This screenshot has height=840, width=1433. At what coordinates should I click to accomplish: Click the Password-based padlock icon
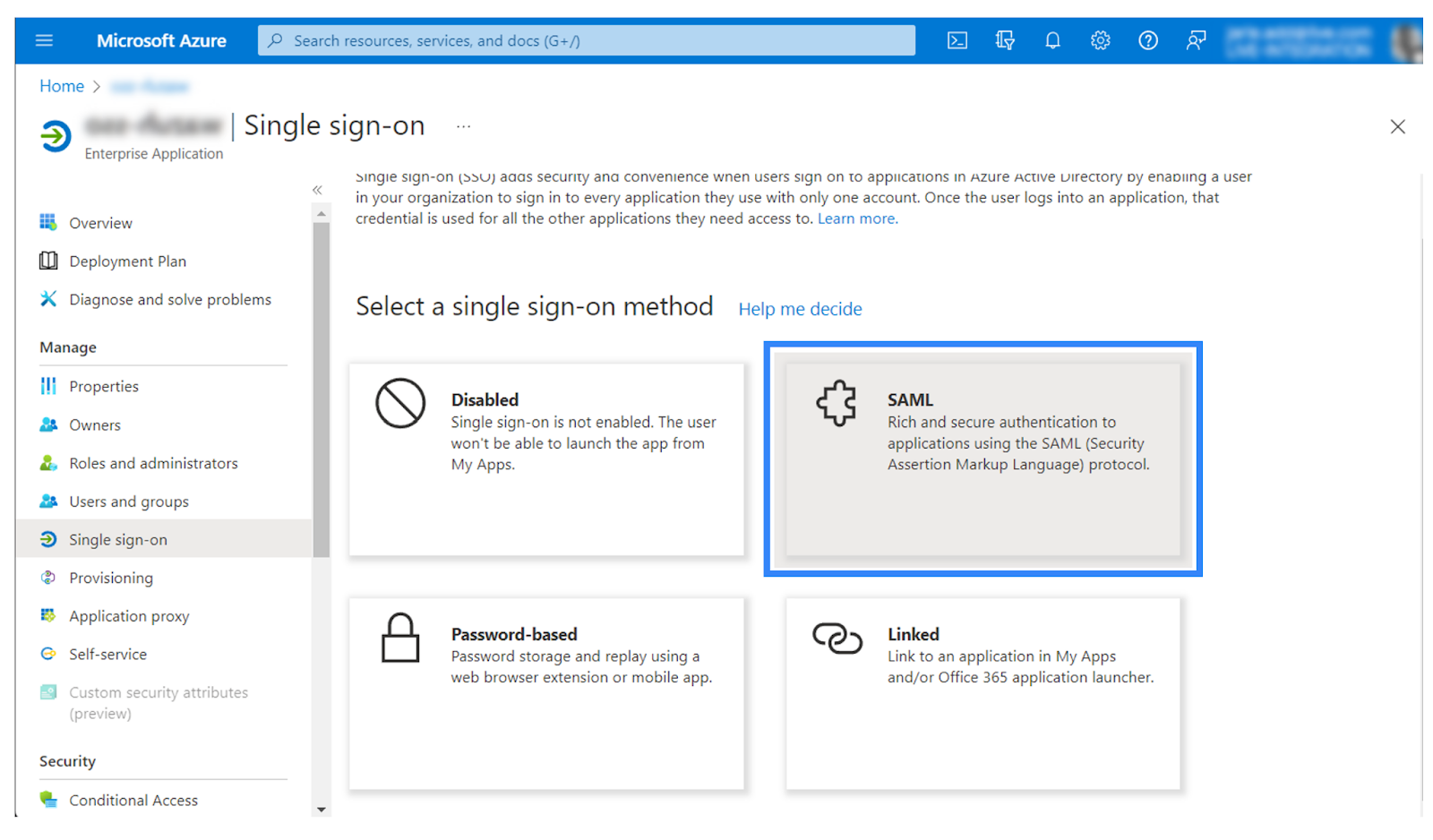pyautogui.click(x=400, y=638)
